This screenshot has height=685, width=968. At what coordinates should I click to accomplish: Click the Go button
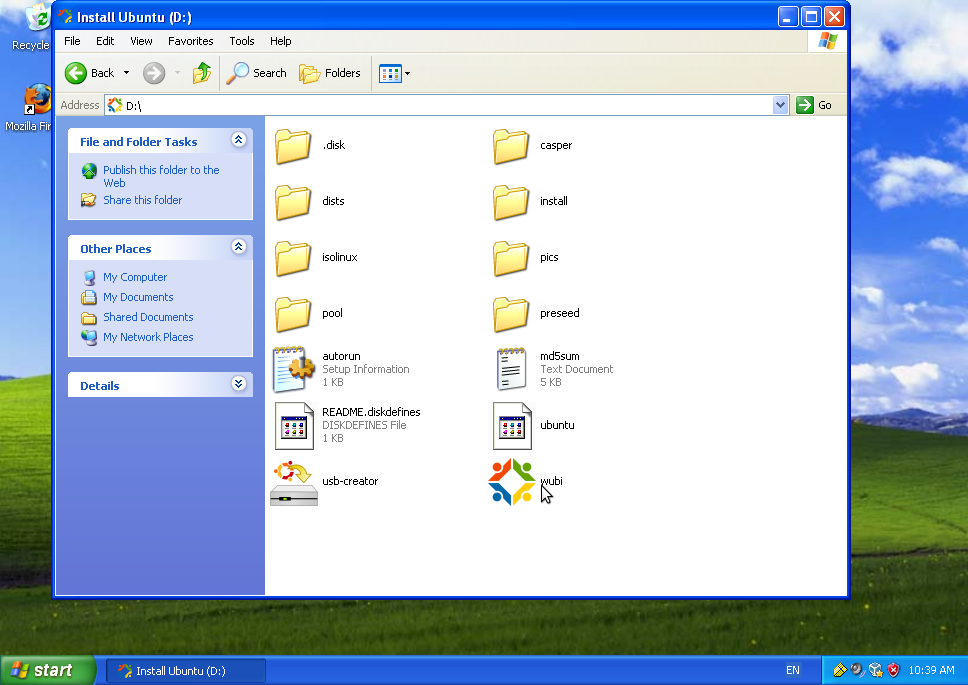814,106
